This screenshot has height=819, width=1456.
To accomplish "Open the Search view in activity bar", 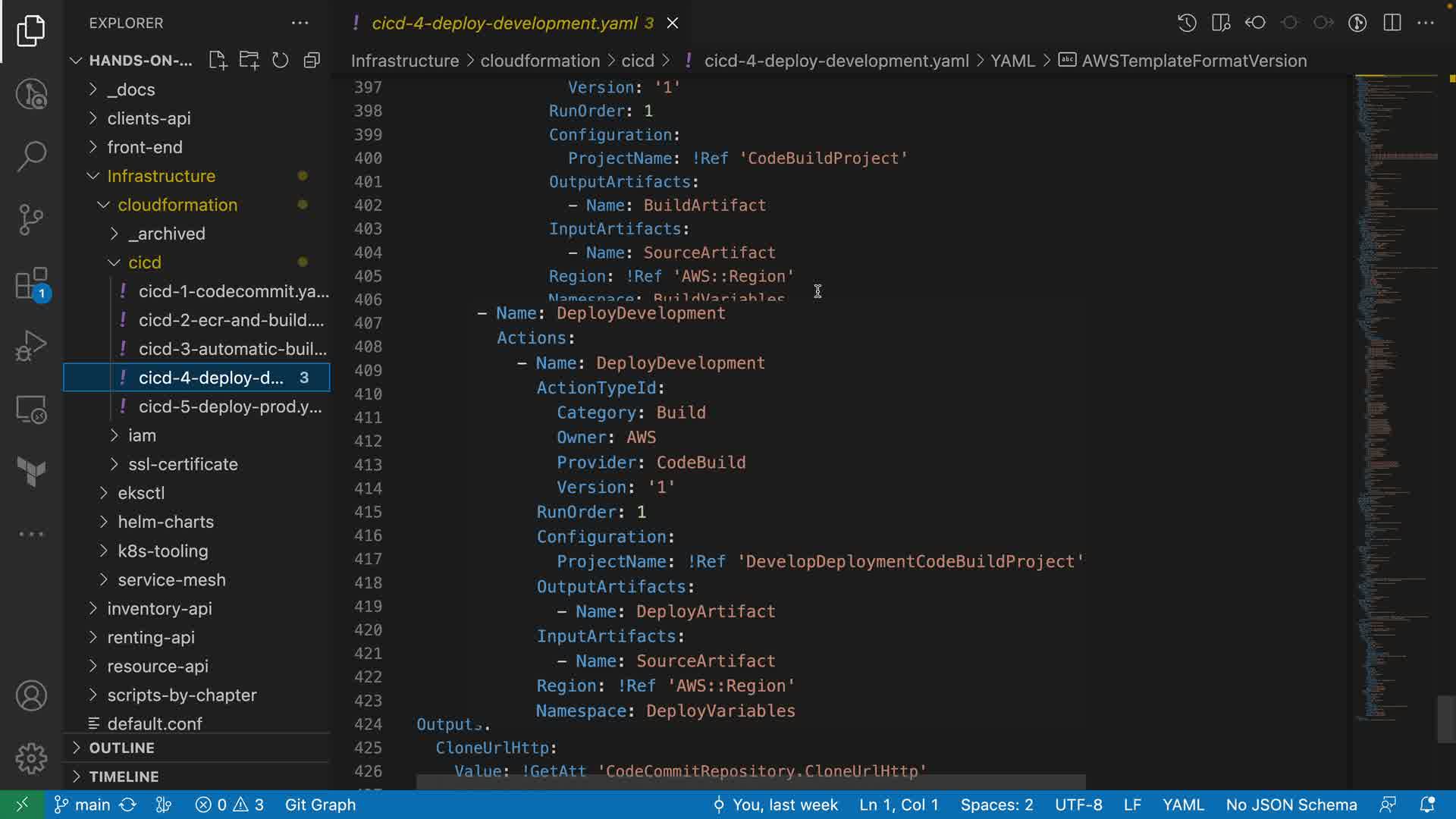I will [x=31, y=156].
